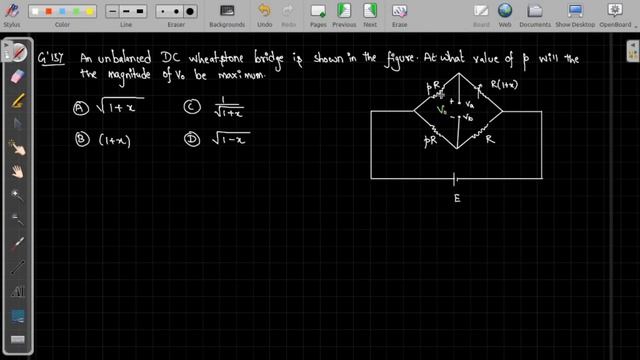Toggle the Stylus palette button
Screen dimensions: 640x360
coord(11,15)
